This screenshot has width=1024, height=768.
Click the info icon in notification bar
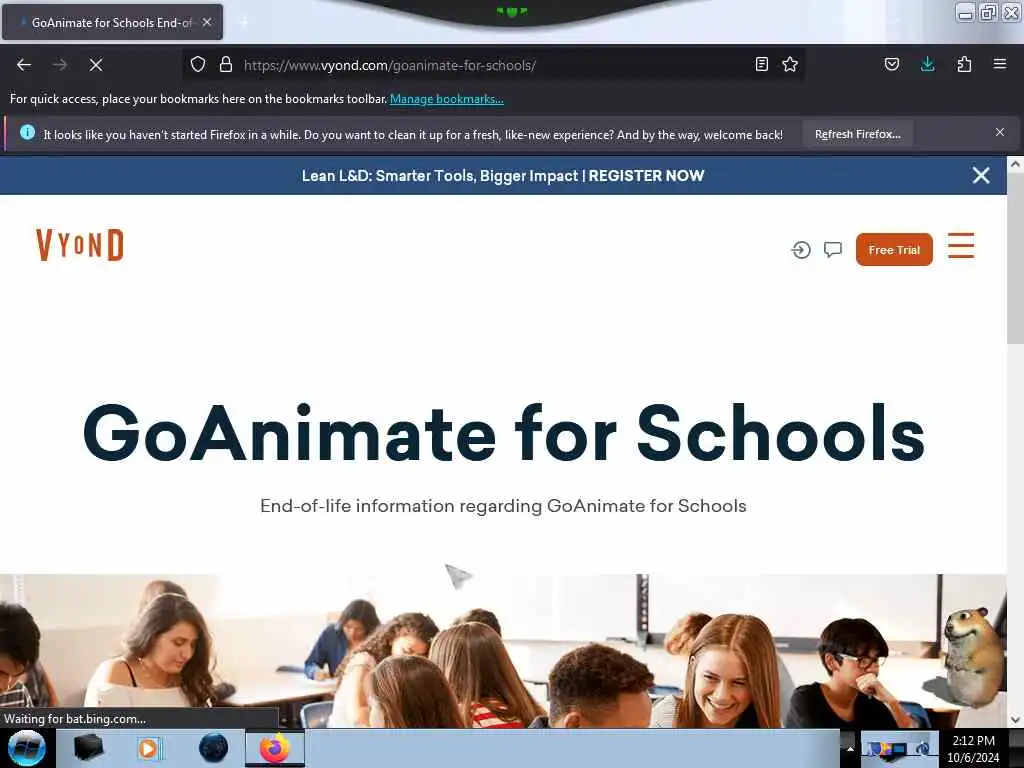[x=27, y=133]
